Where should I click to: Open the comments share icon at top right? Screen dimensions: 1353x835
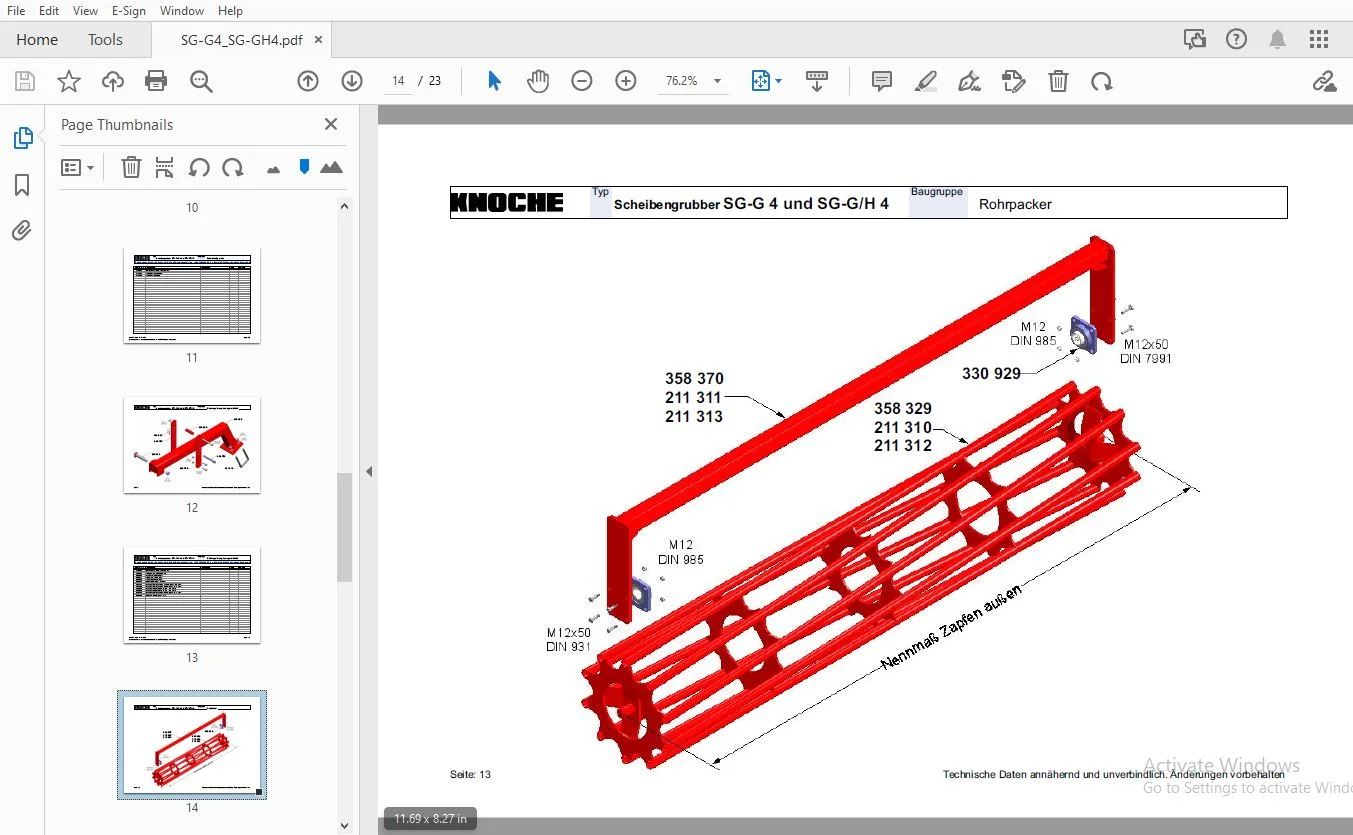point(1195,40)
